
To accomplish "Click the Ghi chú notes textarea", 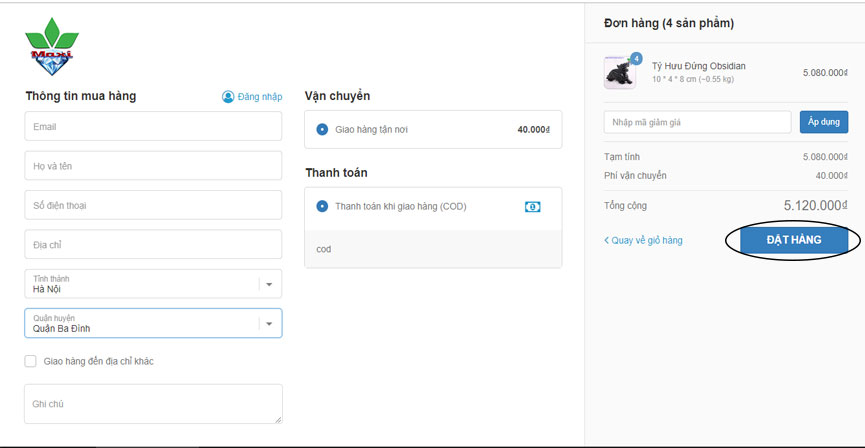I will point(153,404).
